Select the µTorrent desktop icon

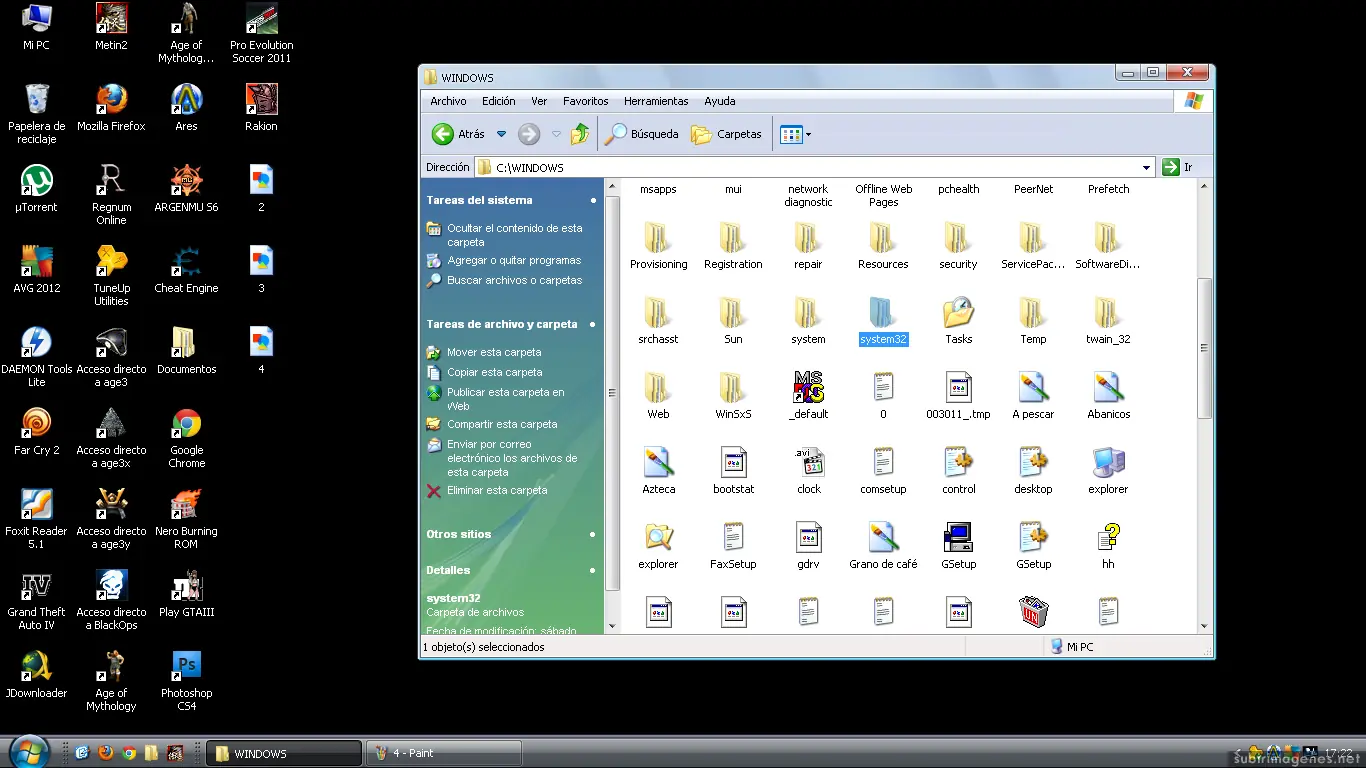click(x=37, y=189)
